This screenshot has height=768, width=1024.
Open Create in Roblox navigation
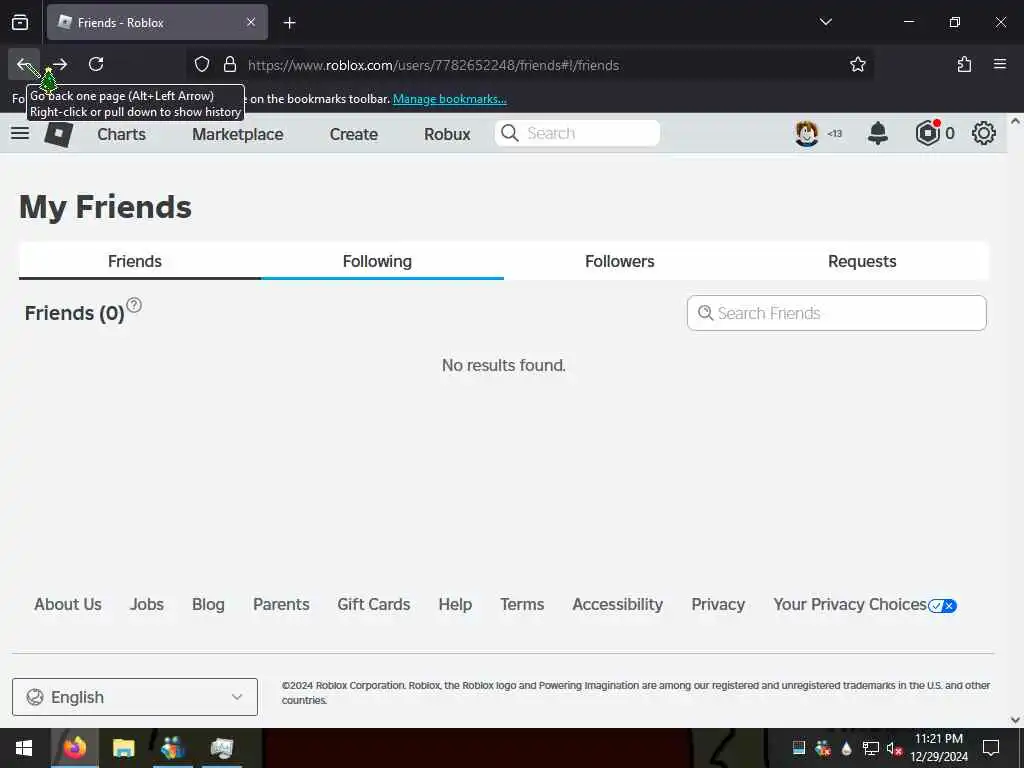coord(353,134)
